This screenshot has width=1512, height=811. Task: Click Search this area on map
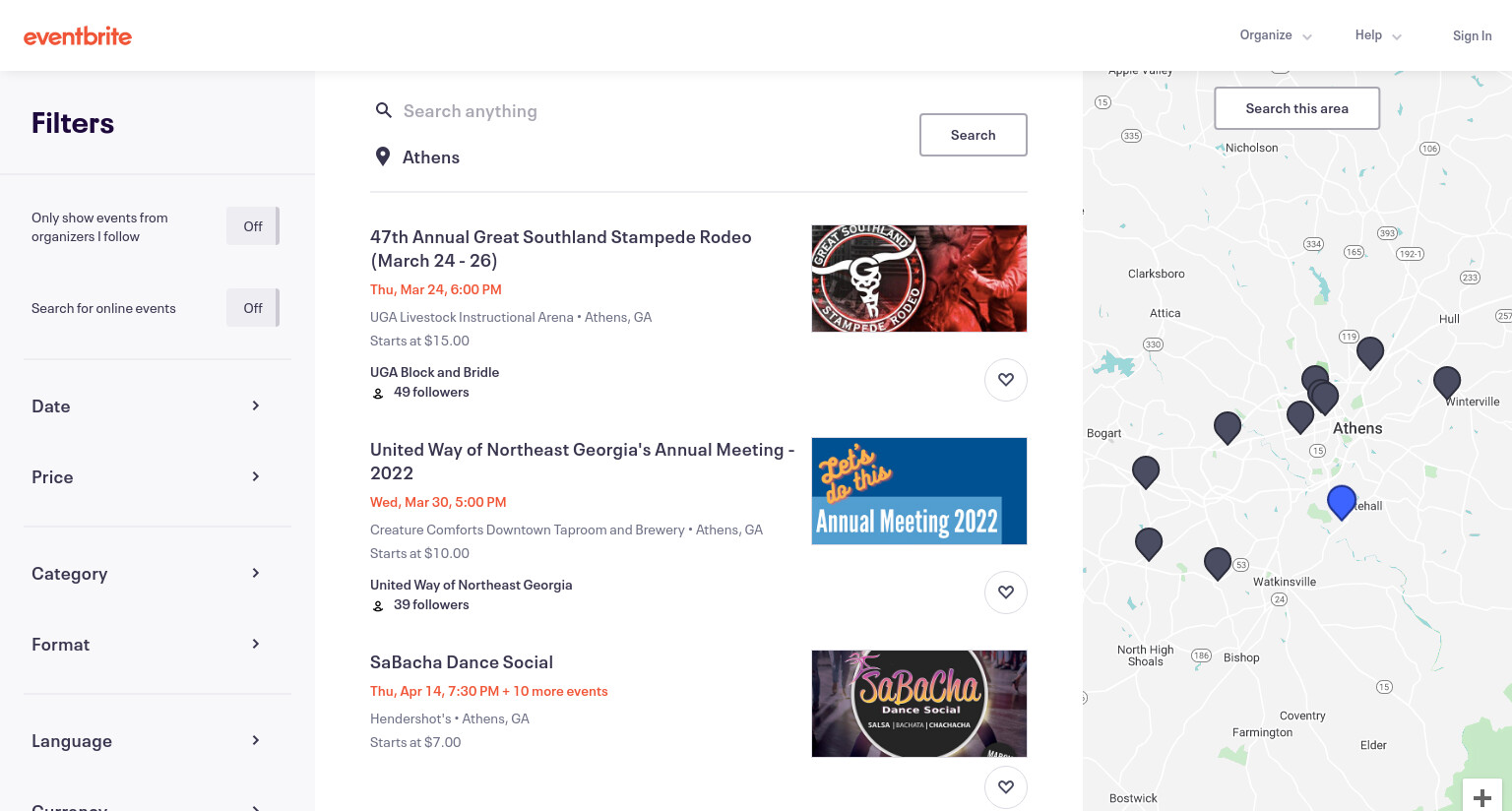point(1297,108)
